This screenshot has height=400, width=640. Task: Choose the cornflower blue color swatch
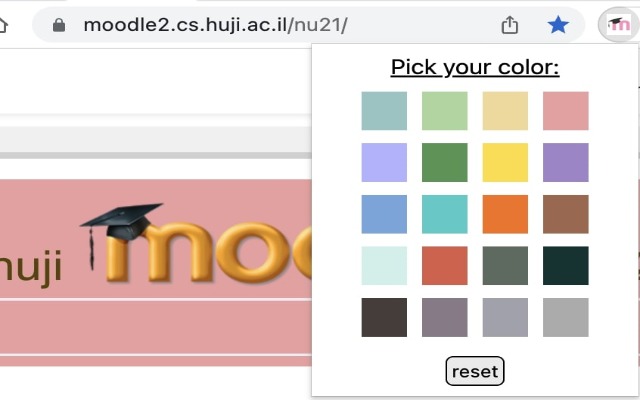[384, 214]
